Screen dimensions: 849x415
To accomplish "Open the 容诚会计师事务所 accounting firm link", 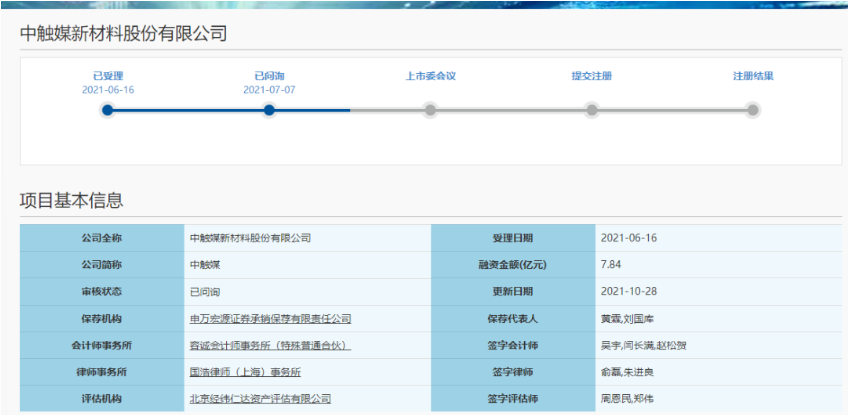I will pos(270,346).
